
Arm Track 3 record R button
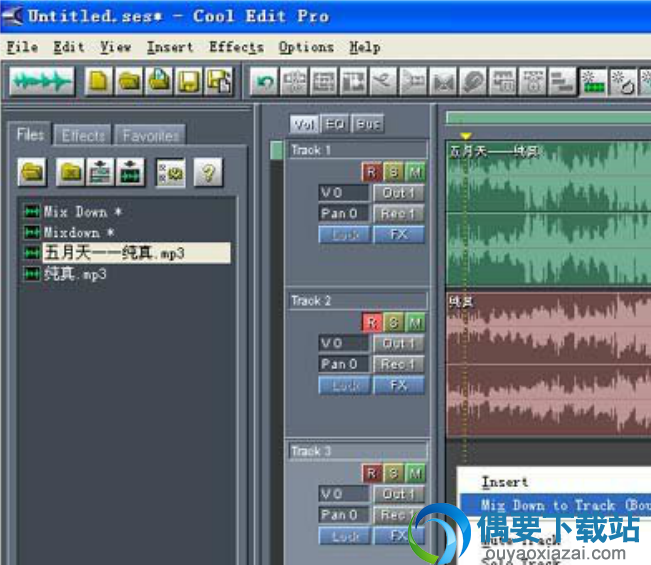pos(372,473)
